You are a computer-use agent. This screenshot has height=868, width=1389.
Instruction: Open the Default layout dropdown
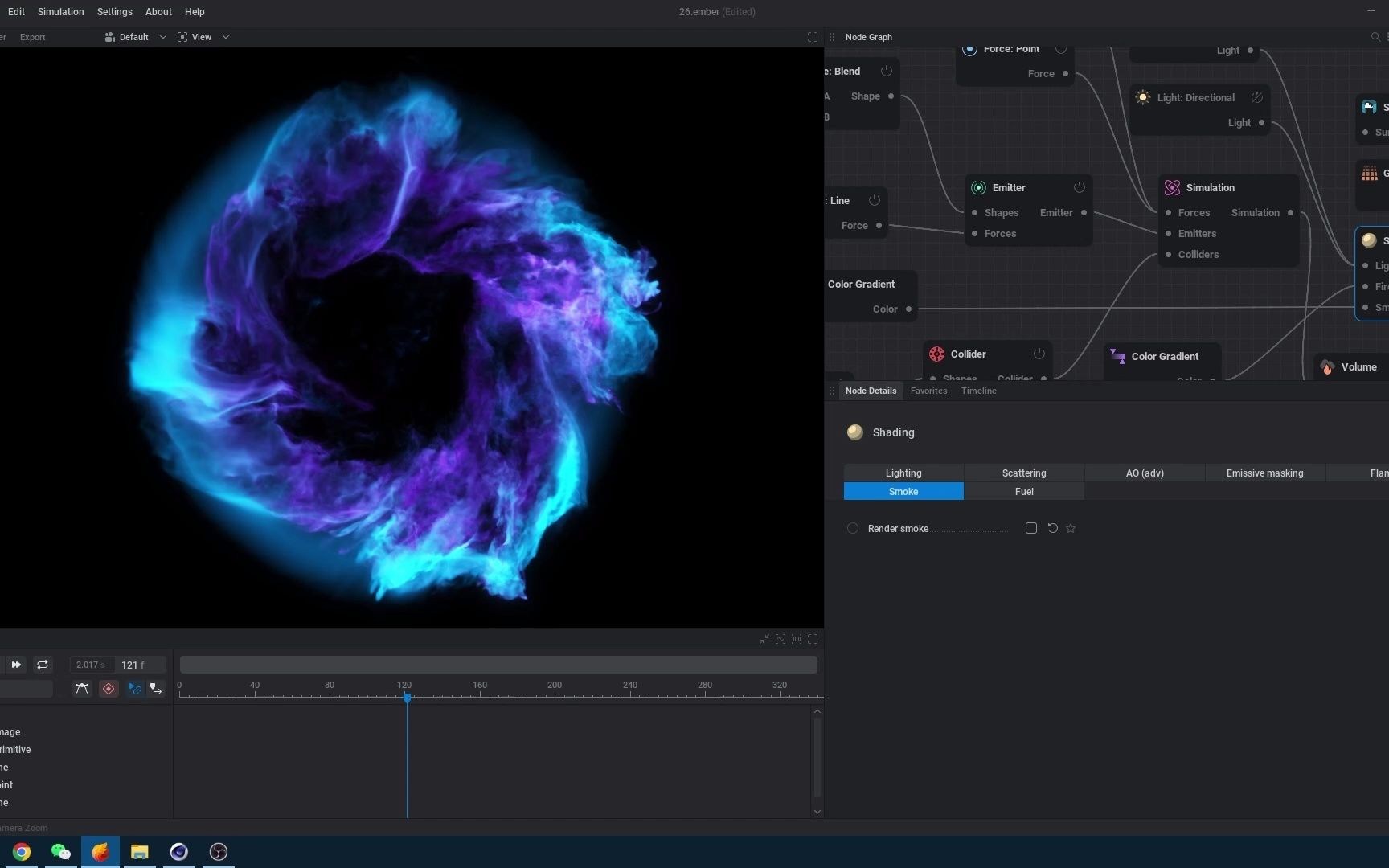pos(135,37)
